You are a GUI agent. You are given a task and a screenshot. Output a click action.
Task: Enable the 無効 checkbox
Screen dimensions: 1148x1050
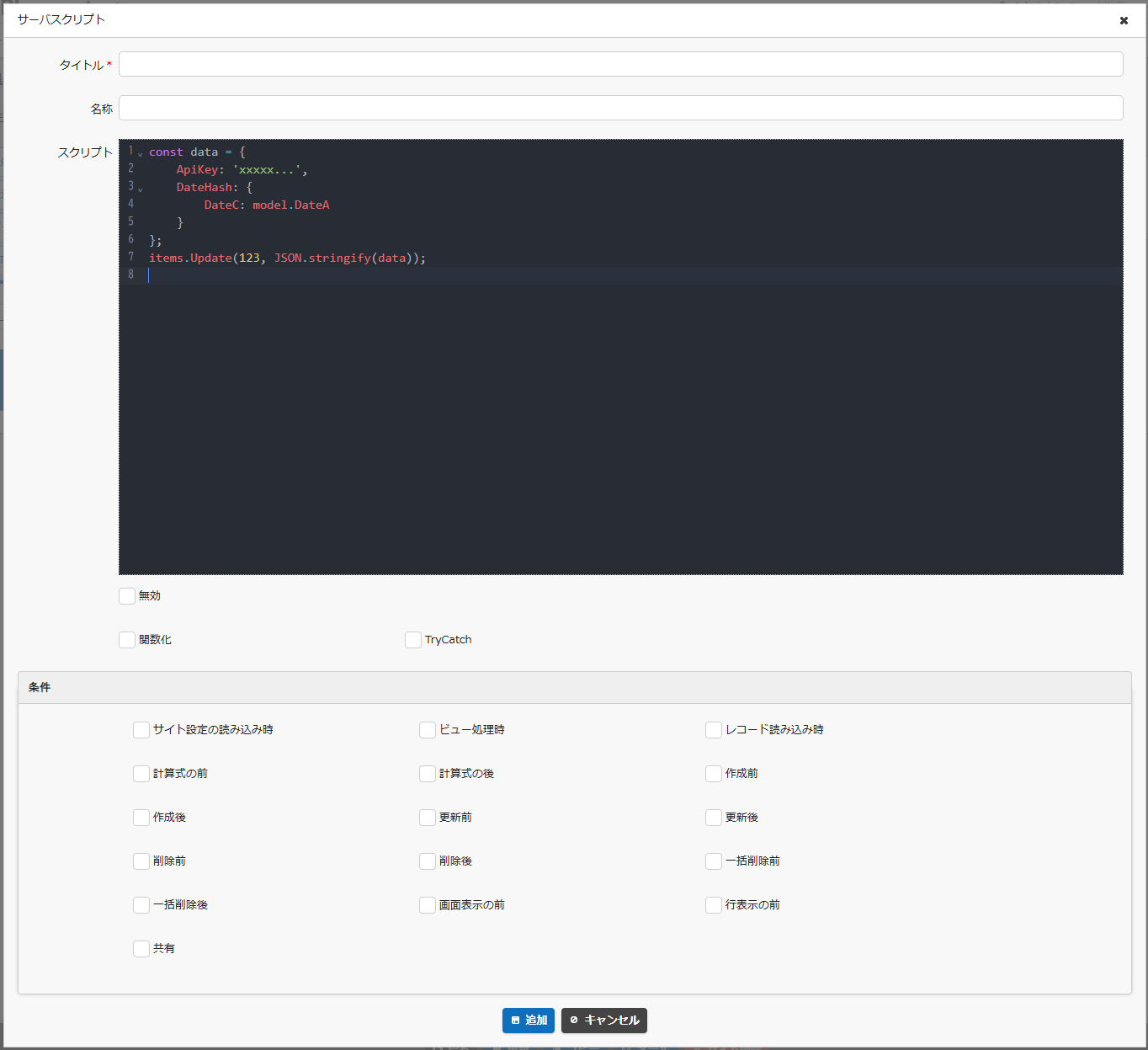coord(127,595)
